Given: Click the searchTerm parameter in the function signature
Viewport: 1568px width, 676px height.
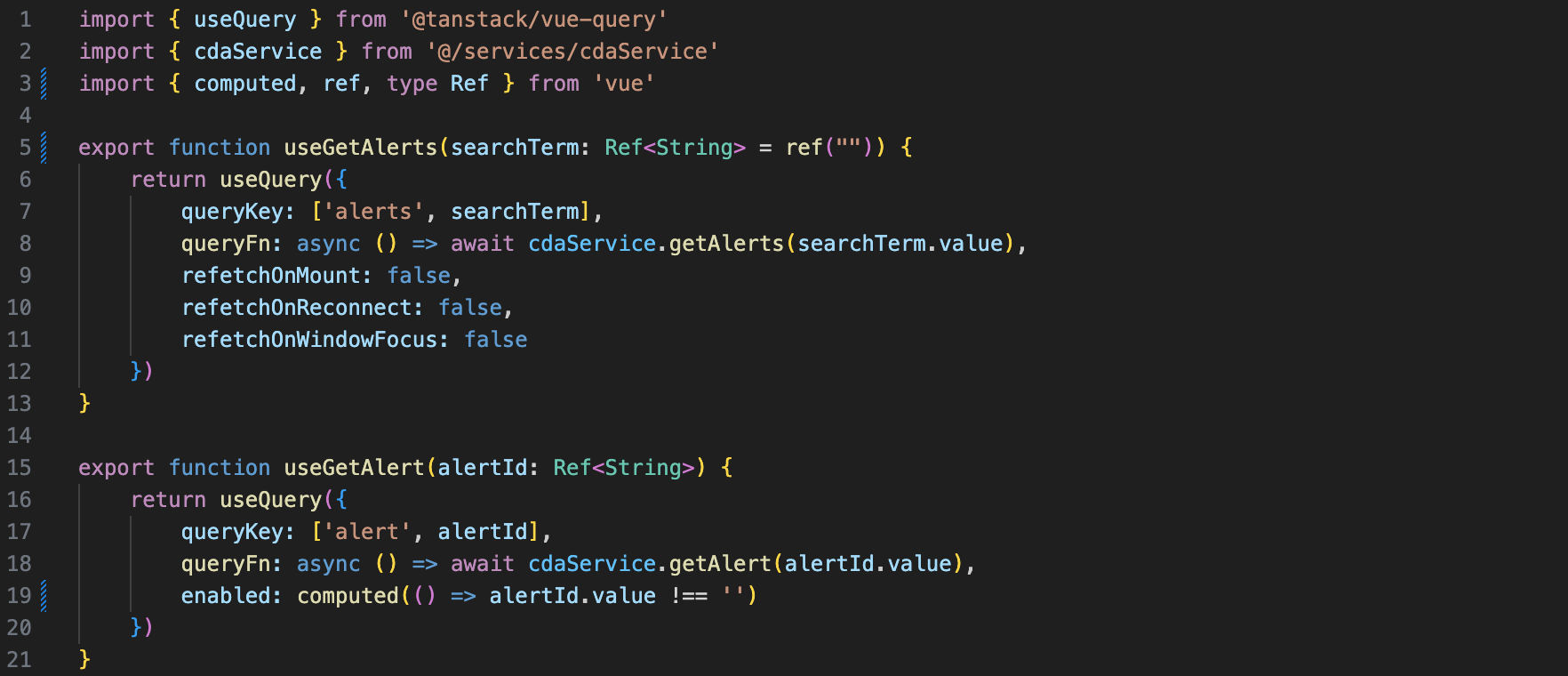Looking at the screenshot, I should (x=515, y=148).
